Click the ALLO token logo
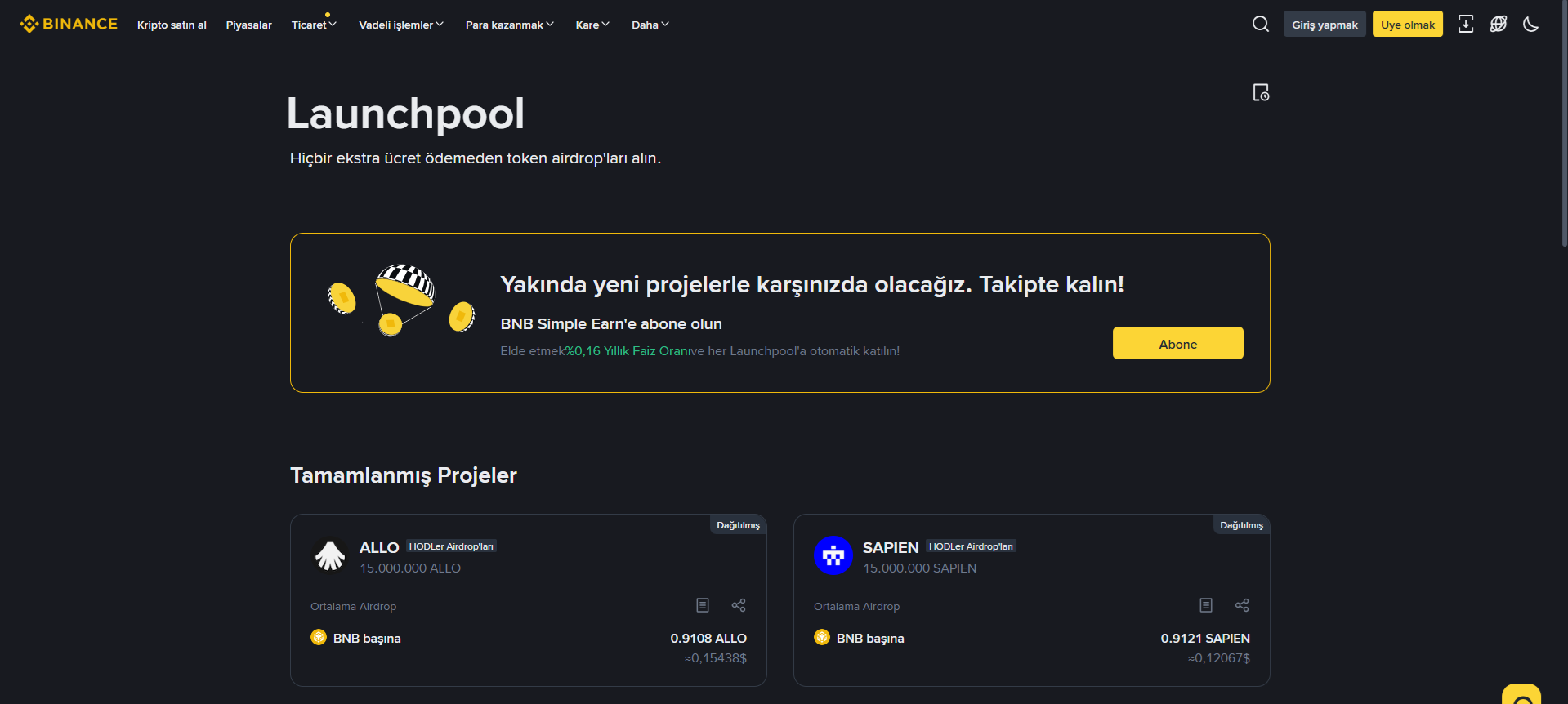 330,555
